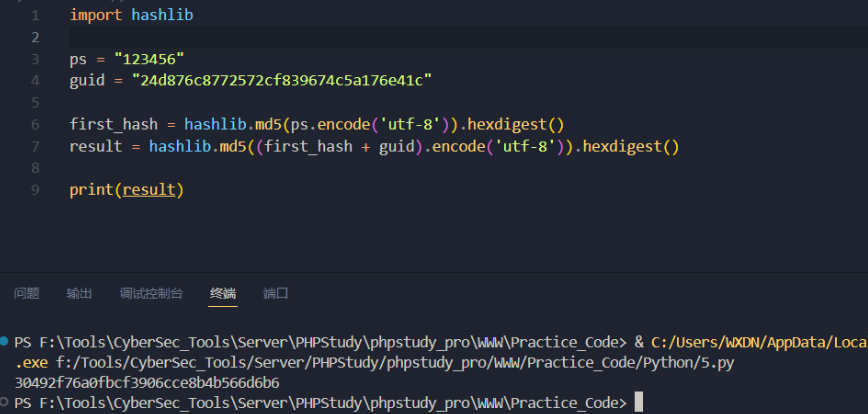
Task: Open the 问题 (Problems) panel tab
Action: [27, 293]
